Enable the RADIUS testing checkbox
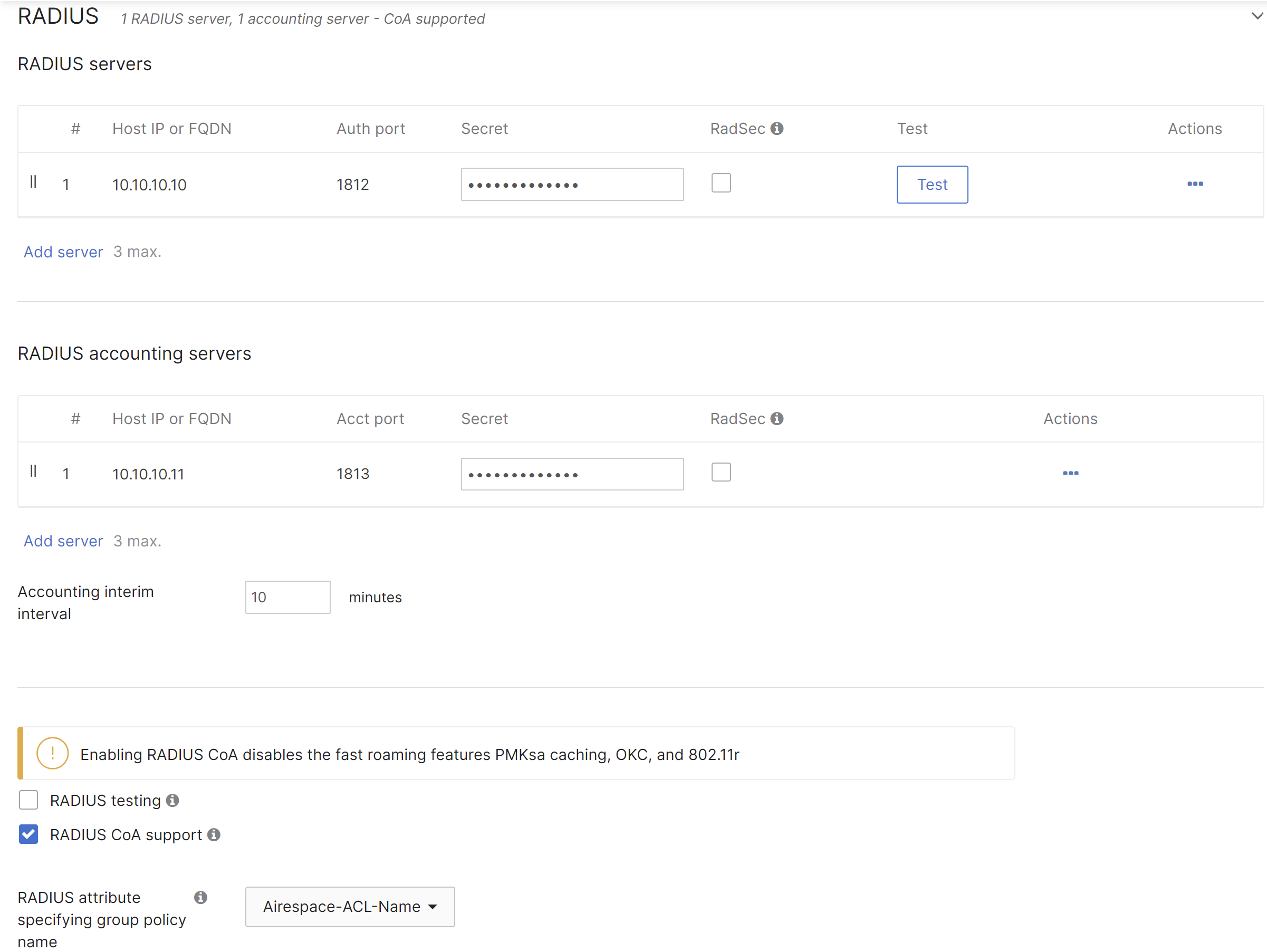1267x952 pixels. pos(28,800)
